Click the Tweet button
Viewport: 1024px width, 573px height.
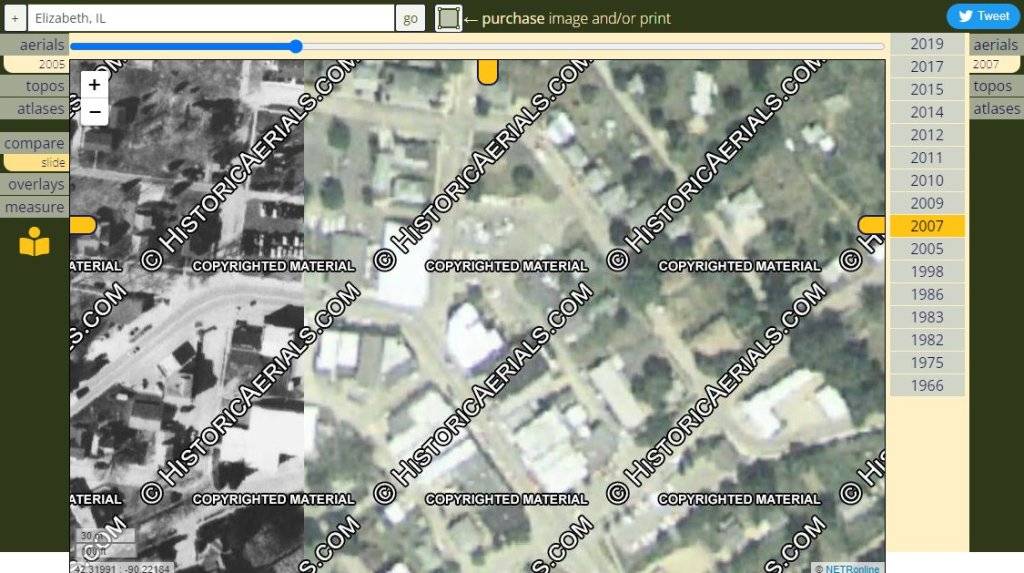(x=983, y=16)
